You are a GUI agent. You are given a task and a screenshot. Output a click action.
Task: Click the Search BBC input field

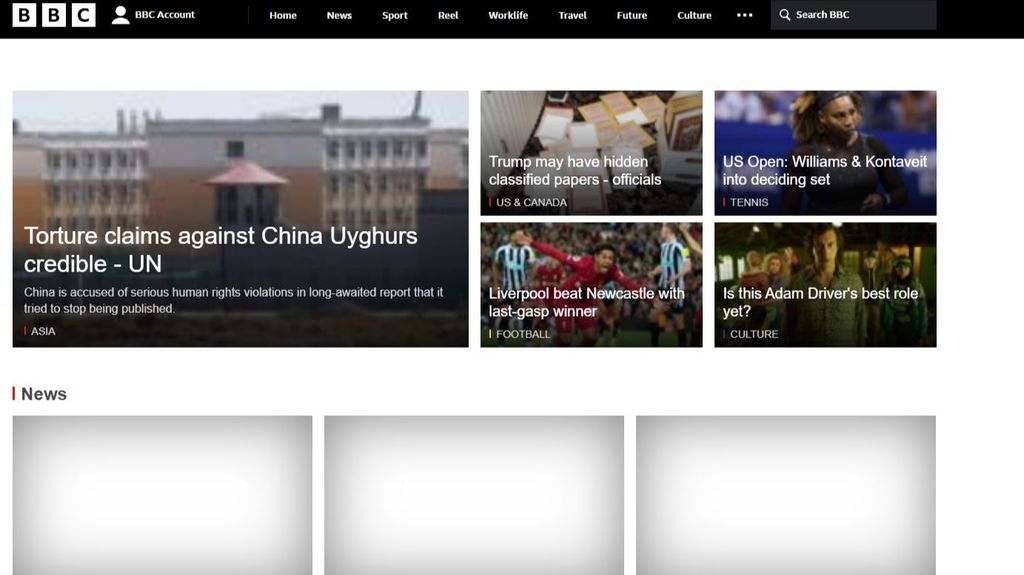[853, 14]
